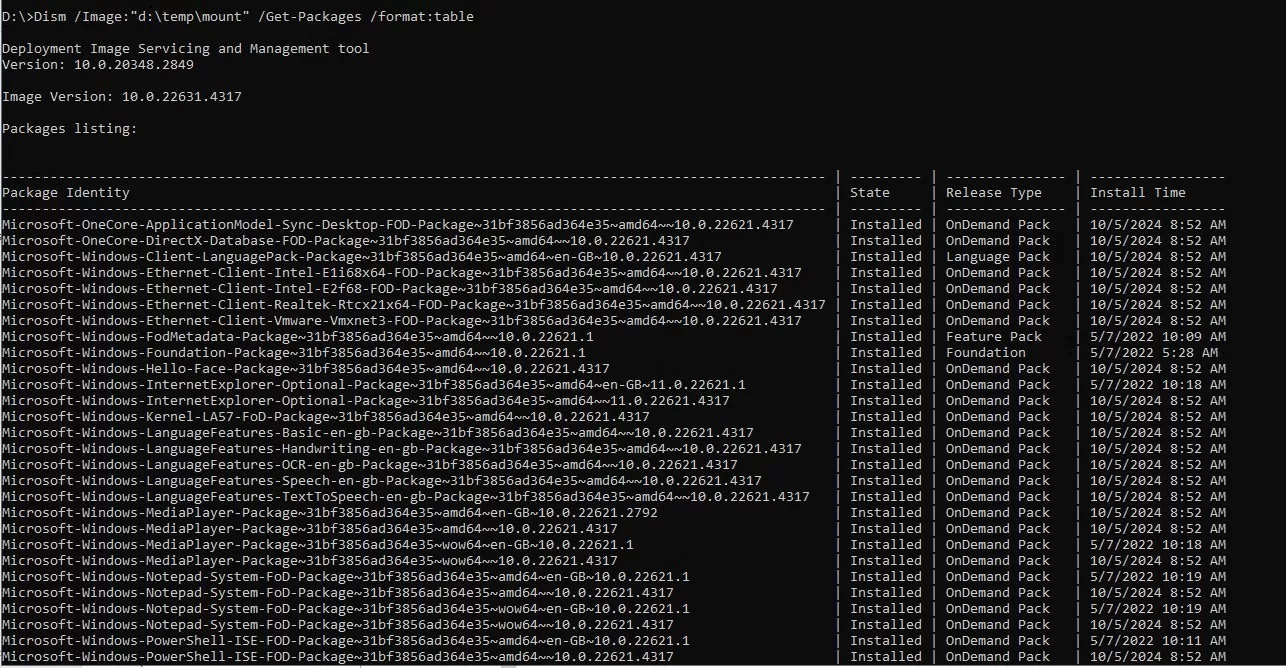Click the Image Version 10.0.22631.4317 line

(x=121, y=96)
